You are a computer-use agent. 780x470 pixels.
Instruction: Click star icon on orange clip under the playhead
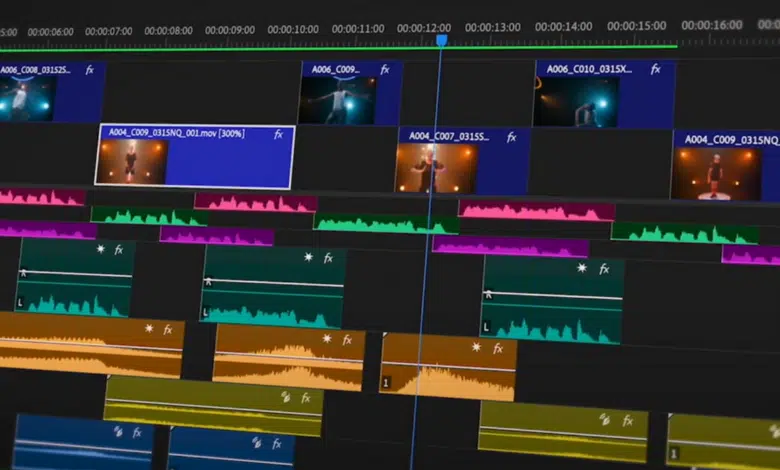coord(477,347)
